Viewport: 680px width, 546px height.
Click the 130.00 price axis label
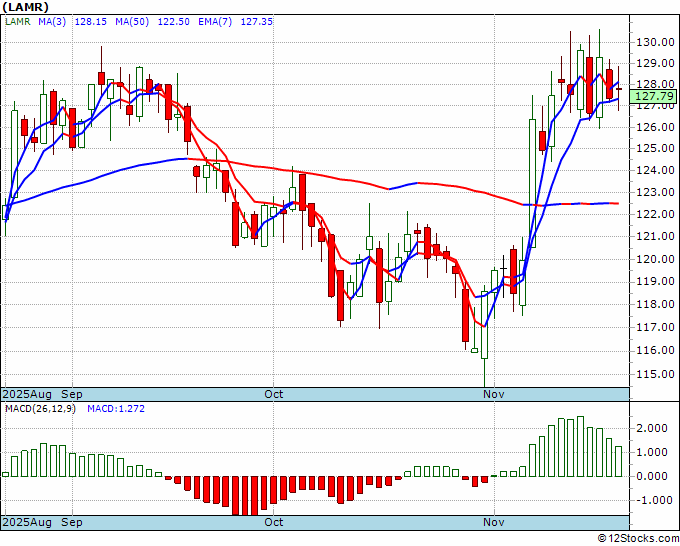655,42
